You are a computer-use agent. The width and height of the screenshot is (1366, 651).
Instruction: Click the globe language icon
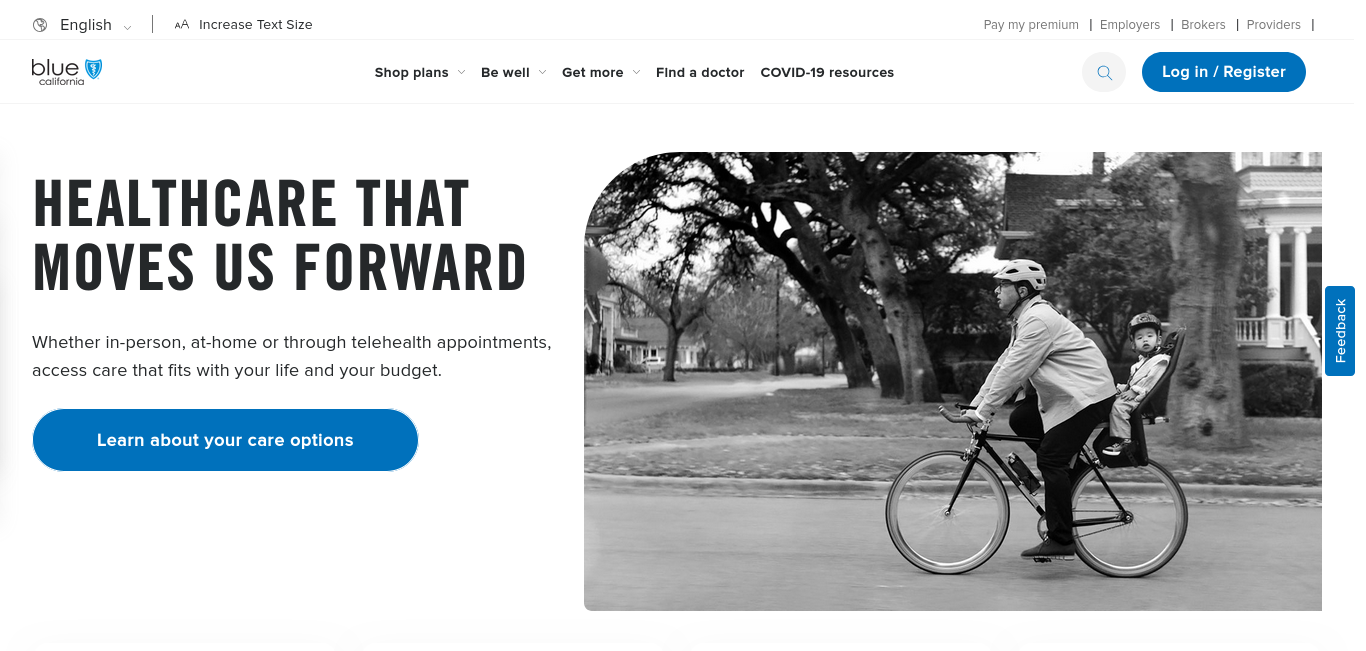(40, 25)
